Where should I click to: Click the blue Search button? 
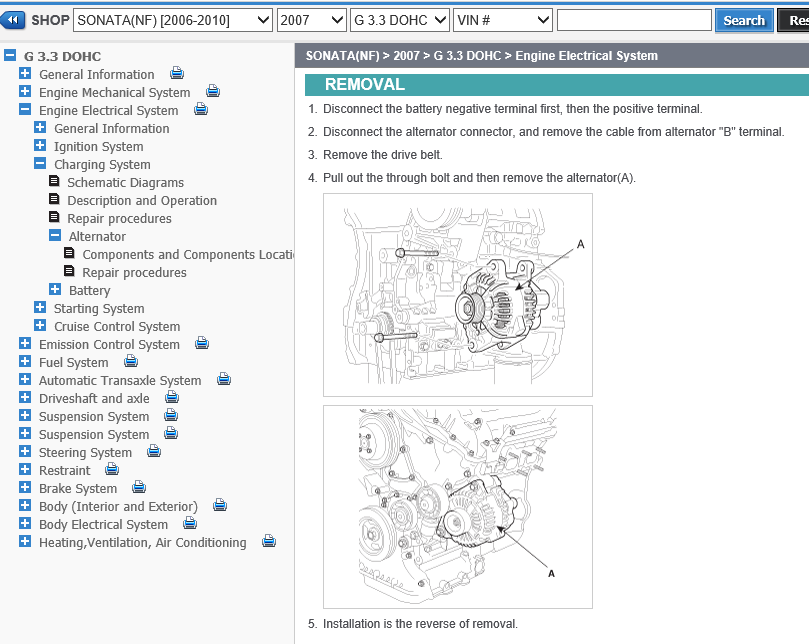click(x=744, y=20)
